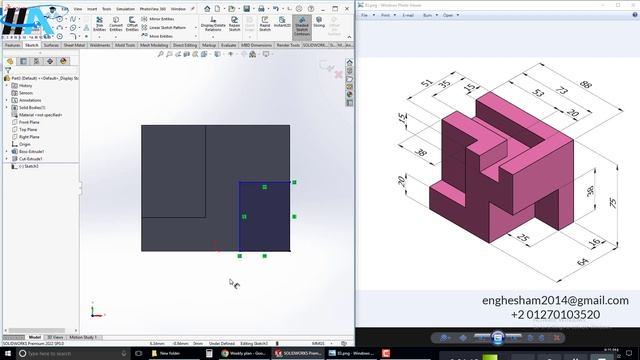This screenshot has height=360, width=640.
Task: Open the Window menu in SolidWorks
Action: [x=178, y=9]
